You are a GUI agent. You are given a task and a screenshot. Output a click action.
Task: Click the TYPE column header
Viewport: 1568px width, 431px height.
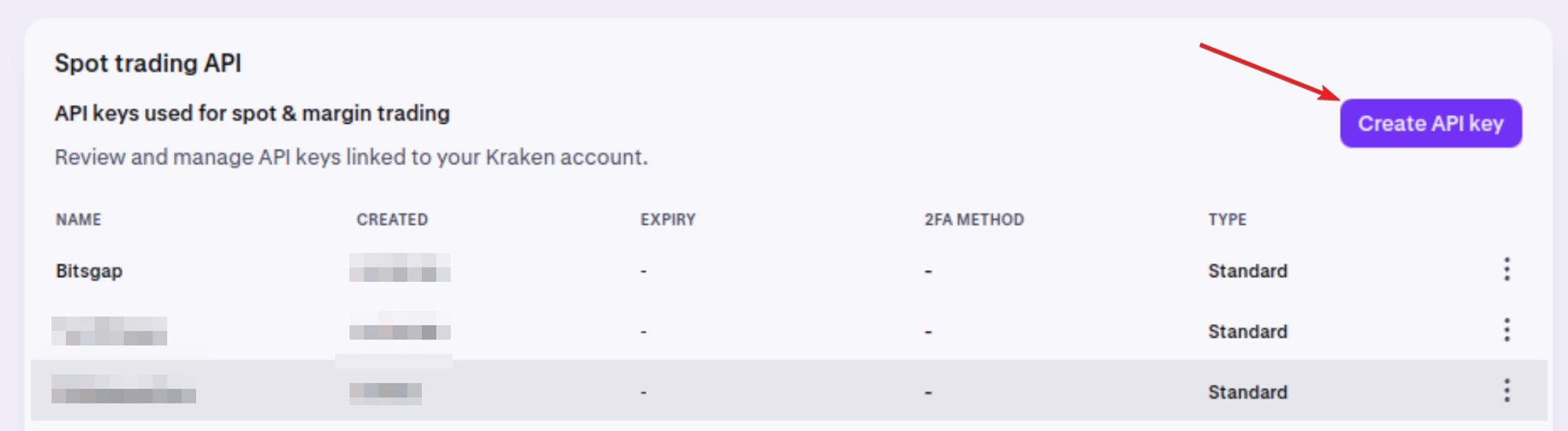click(1227, 219)
